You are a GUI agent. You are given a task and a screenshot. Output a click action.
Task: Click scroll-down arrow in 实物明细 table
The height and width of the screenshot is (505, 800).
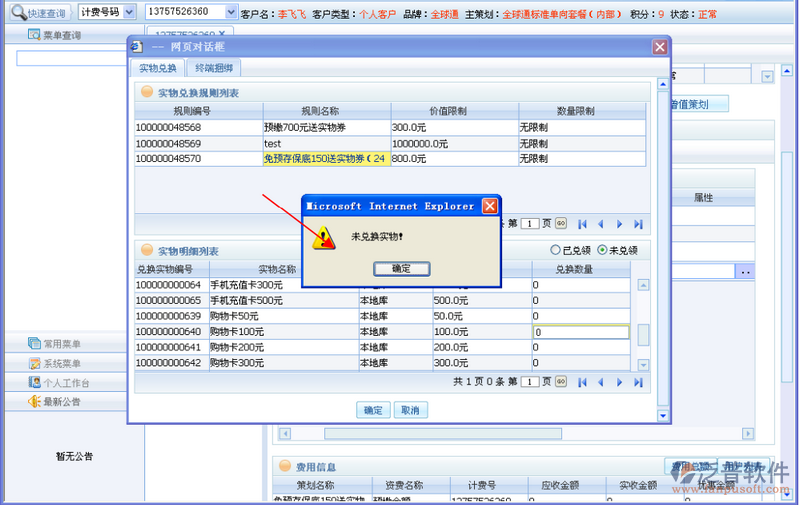tap(643, 365)
